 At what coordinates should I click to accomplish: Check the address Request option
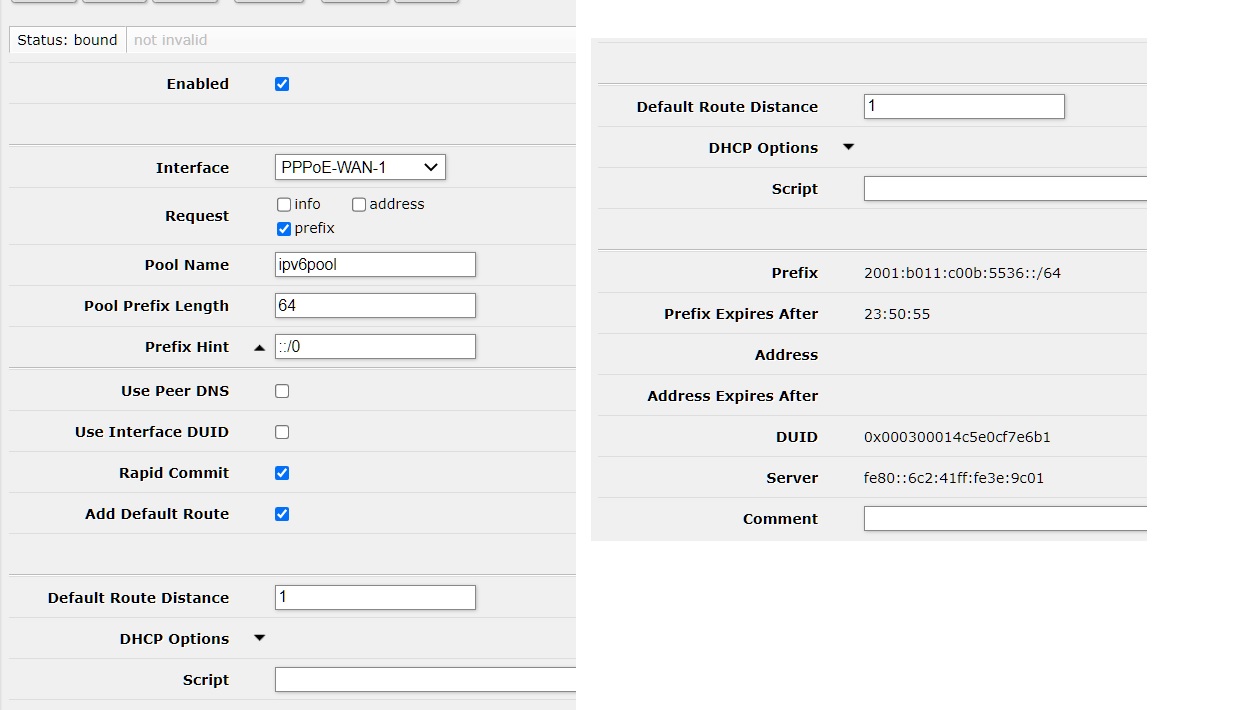point(359,204)
